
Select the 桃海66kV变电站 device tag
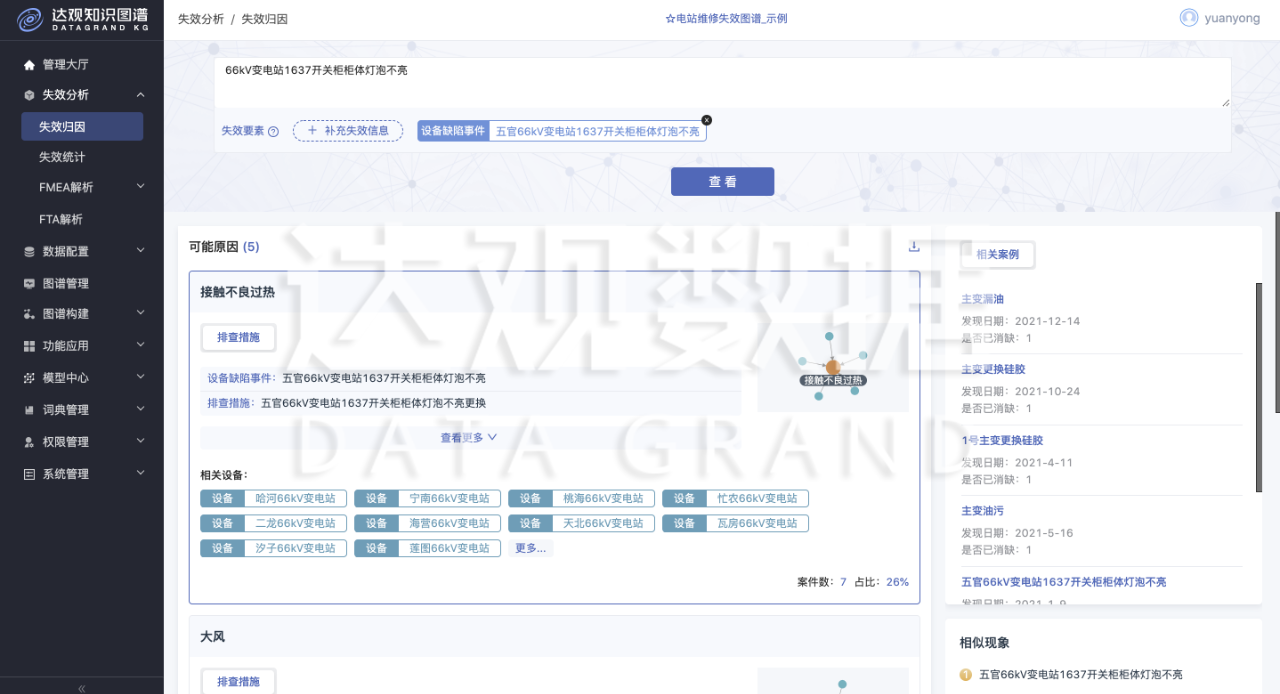point(582,498)
